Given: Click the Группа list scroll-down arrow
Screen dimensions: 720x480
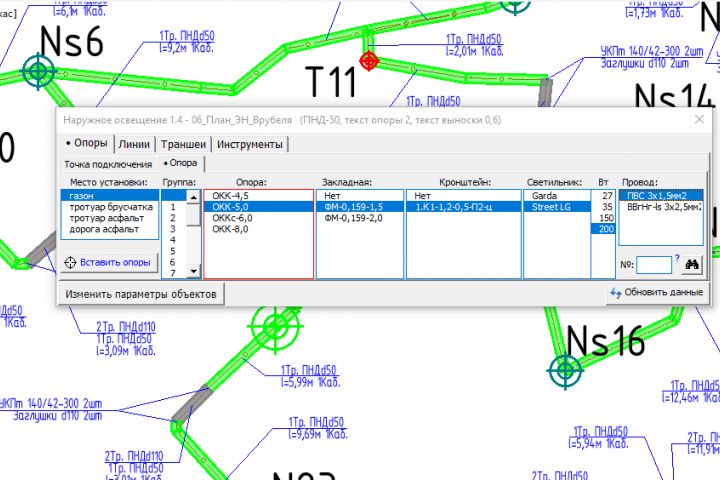Looking at the screenshot, I should tap(194, 271).
